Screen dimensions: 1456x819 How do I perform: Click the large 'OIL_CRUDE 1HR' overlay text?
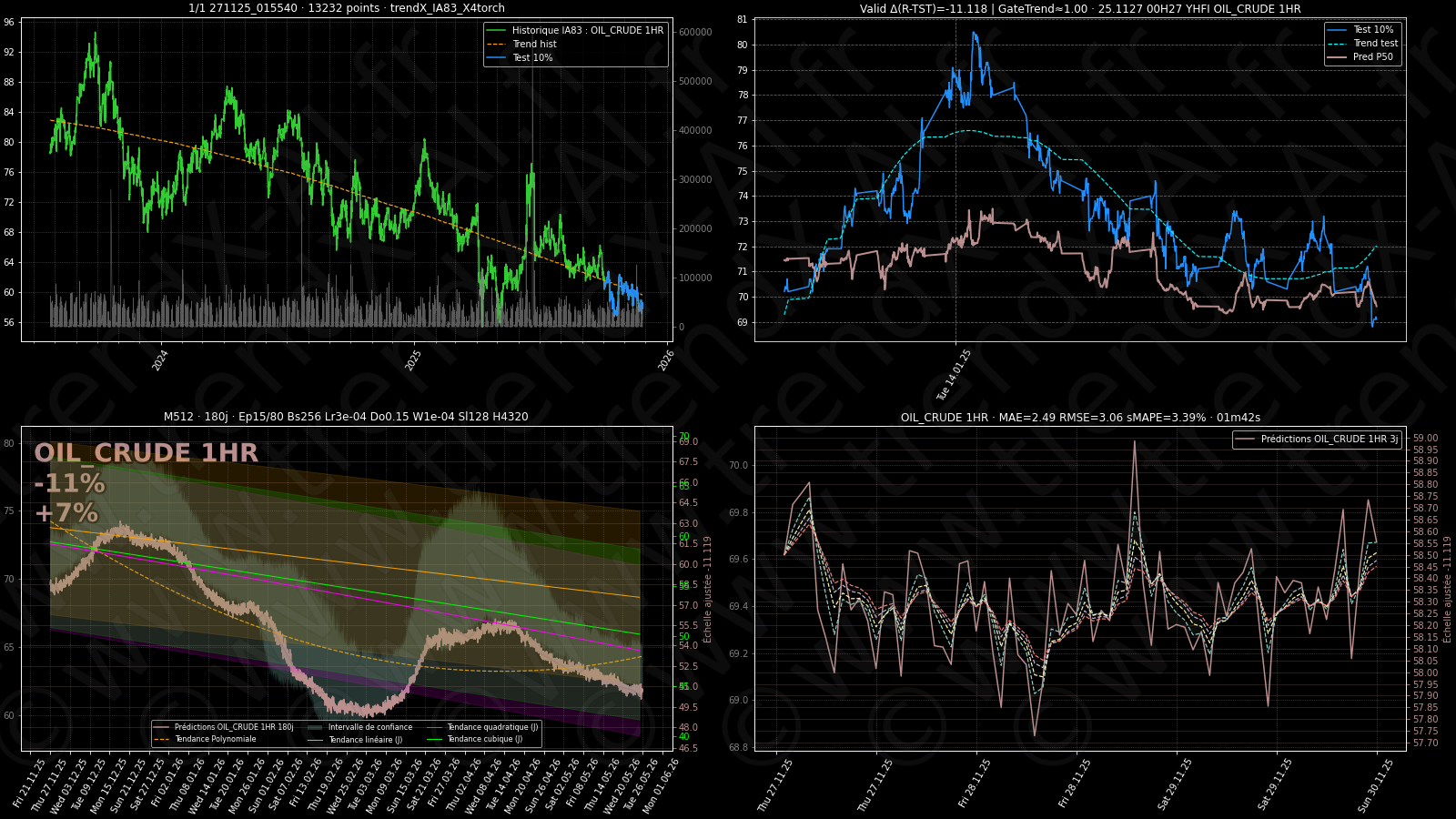146,453
